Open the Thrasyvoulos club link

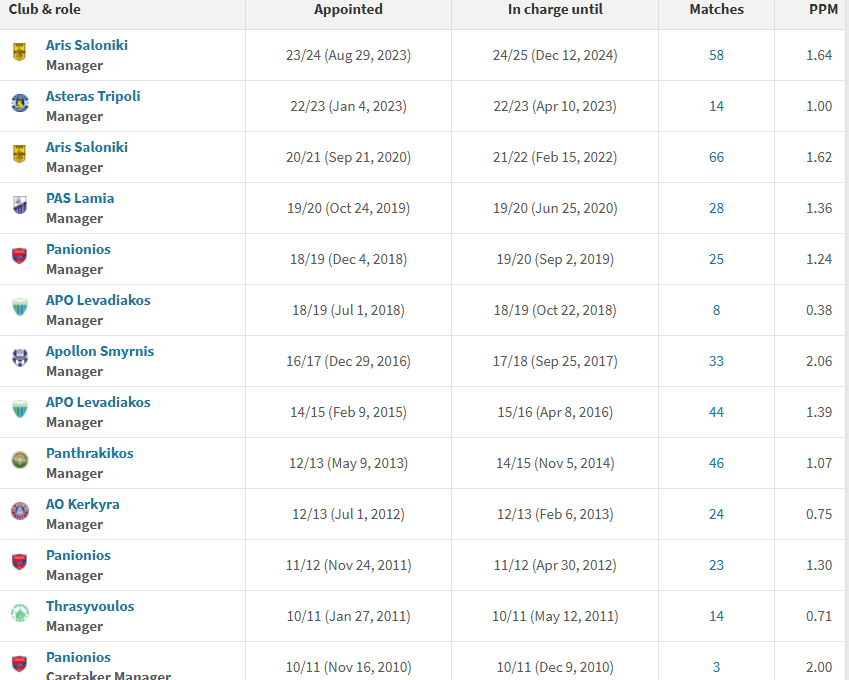(x=90, y=606)
